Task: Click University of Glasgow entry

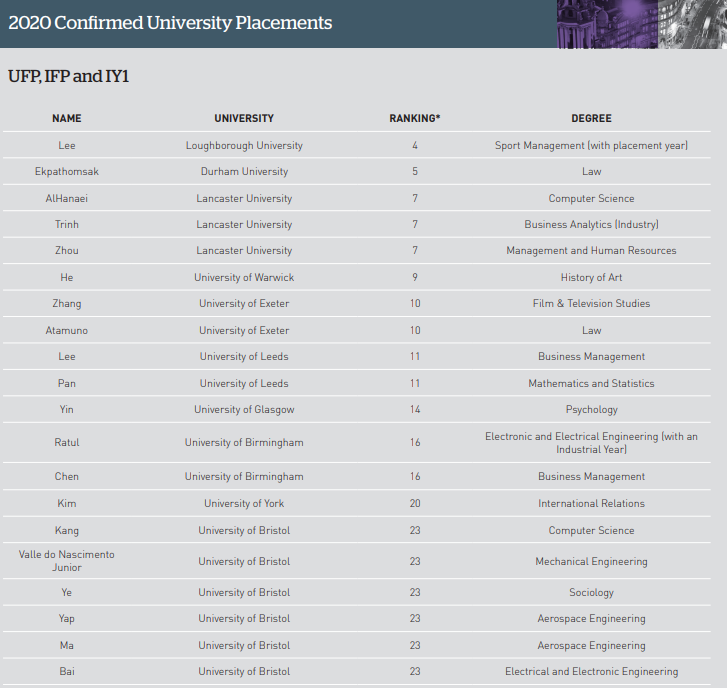Action: point(244,409)
